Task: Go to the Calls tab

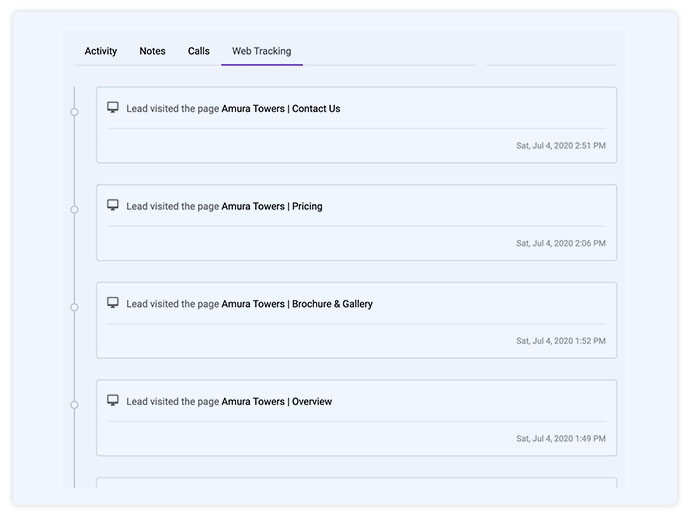Action: 199,51
